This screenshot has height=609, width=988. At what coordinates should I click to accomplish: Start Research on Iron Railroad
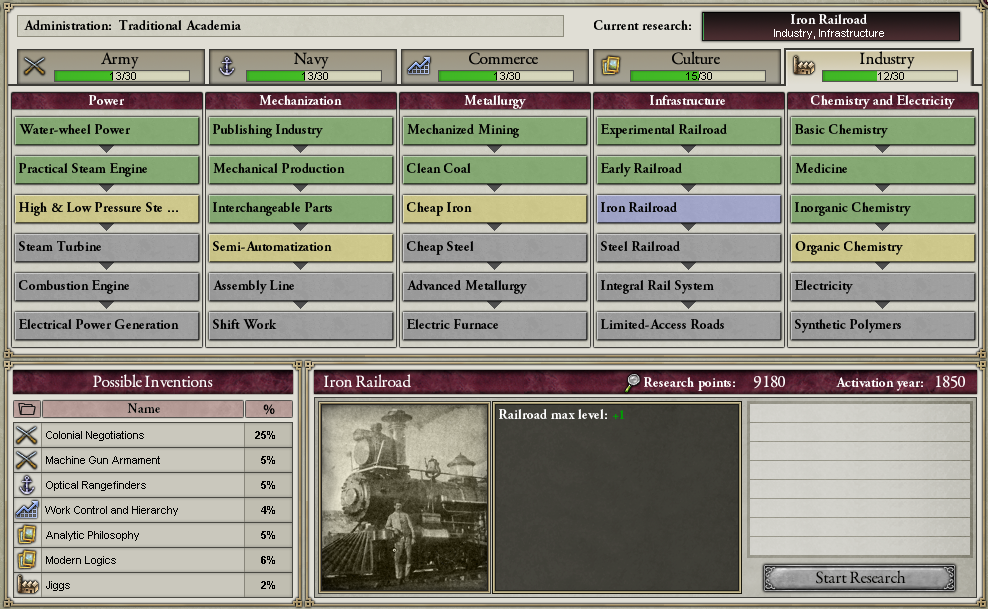859,578
